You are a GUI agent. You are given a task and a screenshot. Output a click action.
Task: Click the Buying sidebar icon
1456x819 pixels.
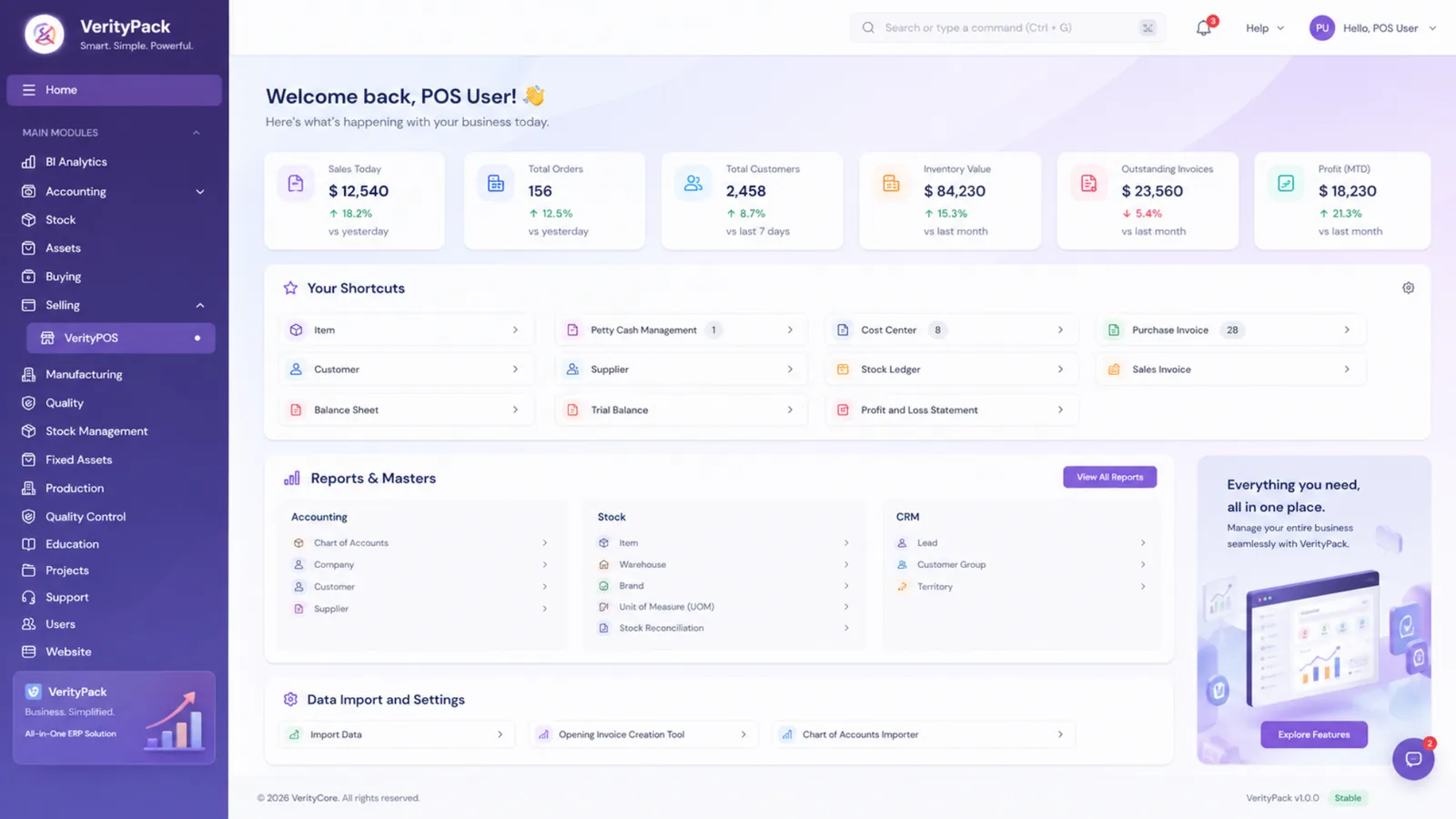coord(28,277)
